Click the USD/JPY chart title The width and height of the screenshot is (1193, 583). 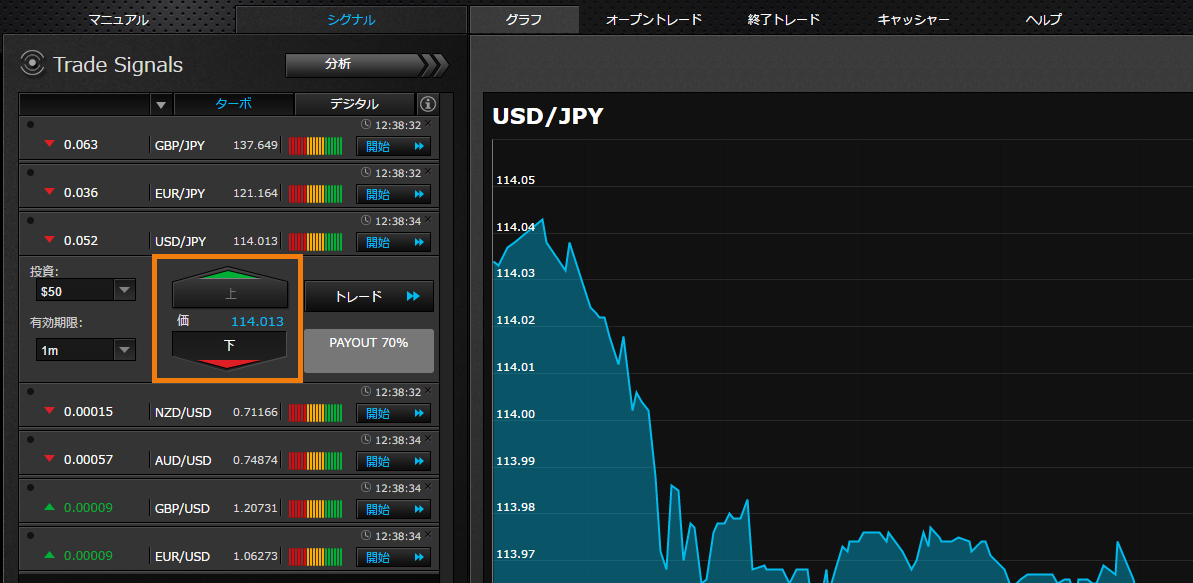(x=548, y=116)
